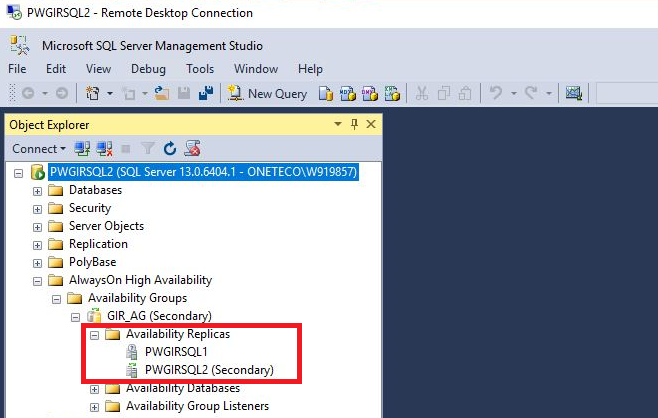Collapse the Availability Groups folder
This screenshot has height=418, width=658.
(56, 299)
